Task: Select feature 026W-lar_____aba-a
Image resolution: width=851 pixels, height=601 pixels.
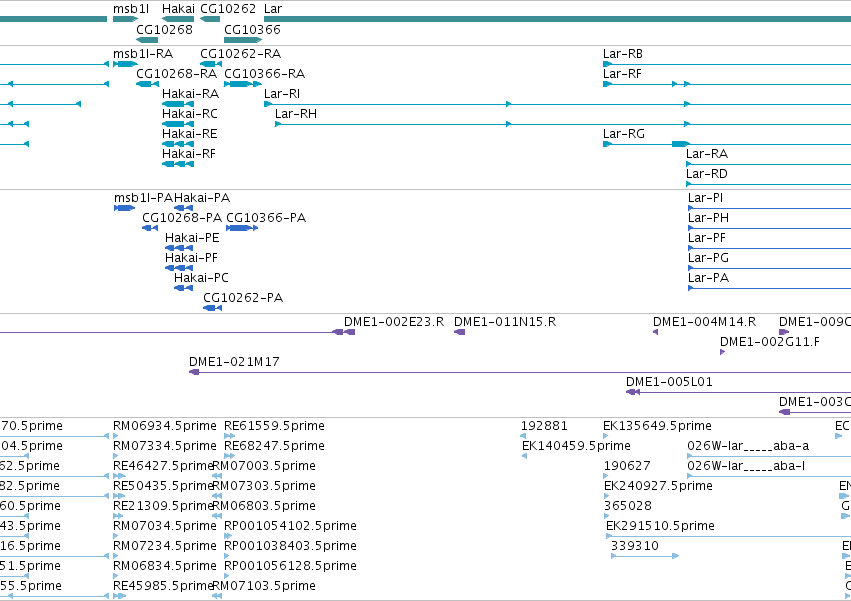Action: (x=748, y=447)
